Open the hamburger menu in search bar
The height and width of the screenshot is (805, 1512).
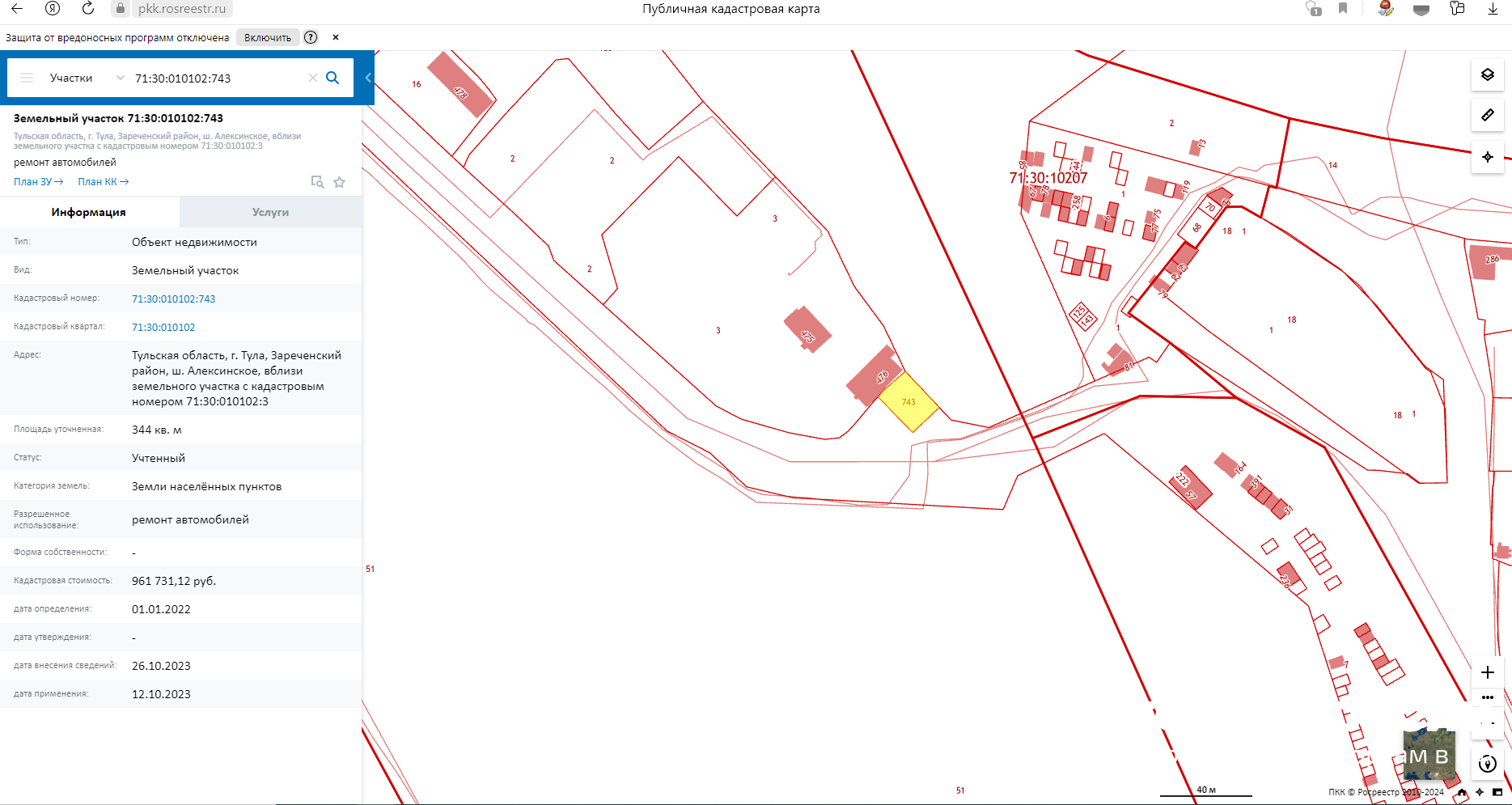click(x=27, y=78)
